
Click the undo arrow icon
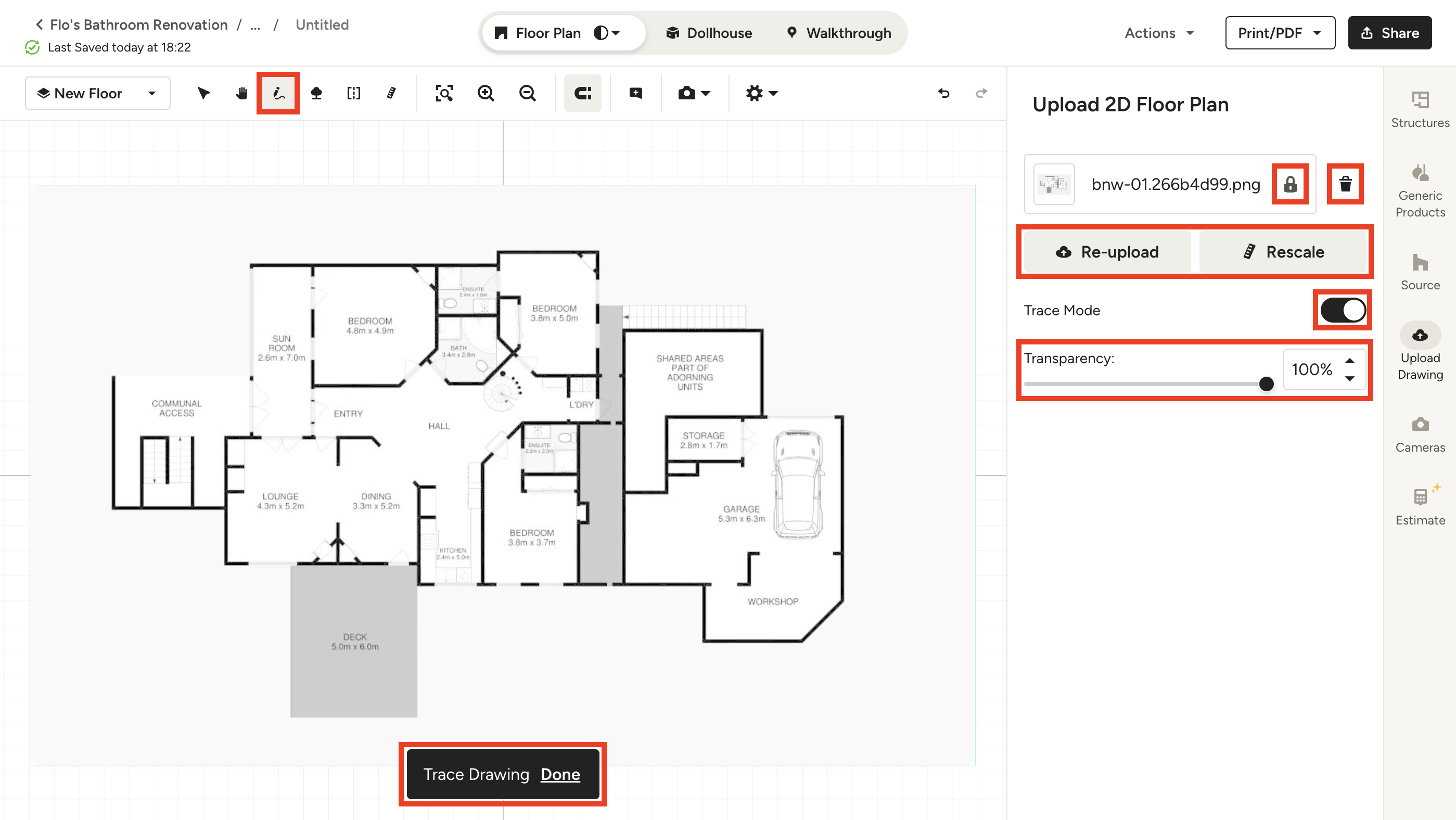click(x=943, y=93)
